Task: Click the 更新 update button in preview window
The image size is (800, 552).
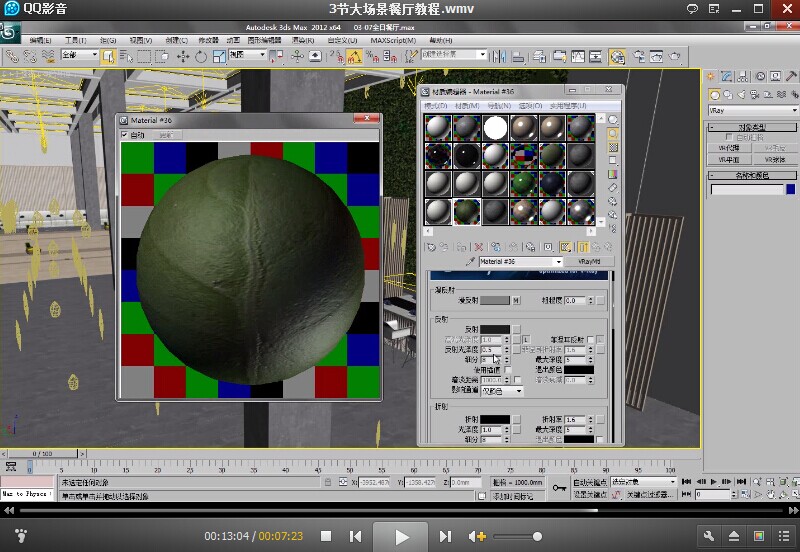Action: click(166, 135)
